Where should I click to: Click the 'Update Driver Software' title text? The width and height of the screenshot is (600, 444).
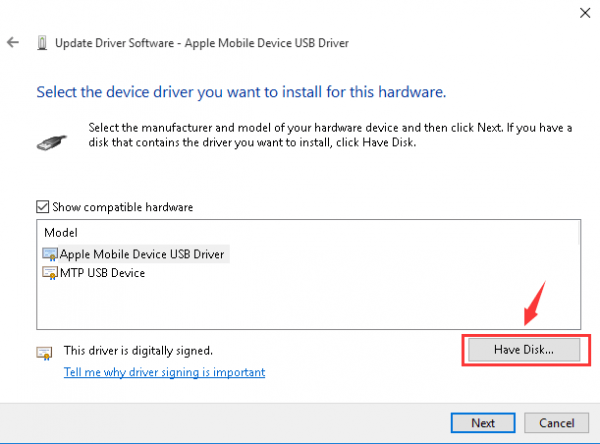(202, 44)
